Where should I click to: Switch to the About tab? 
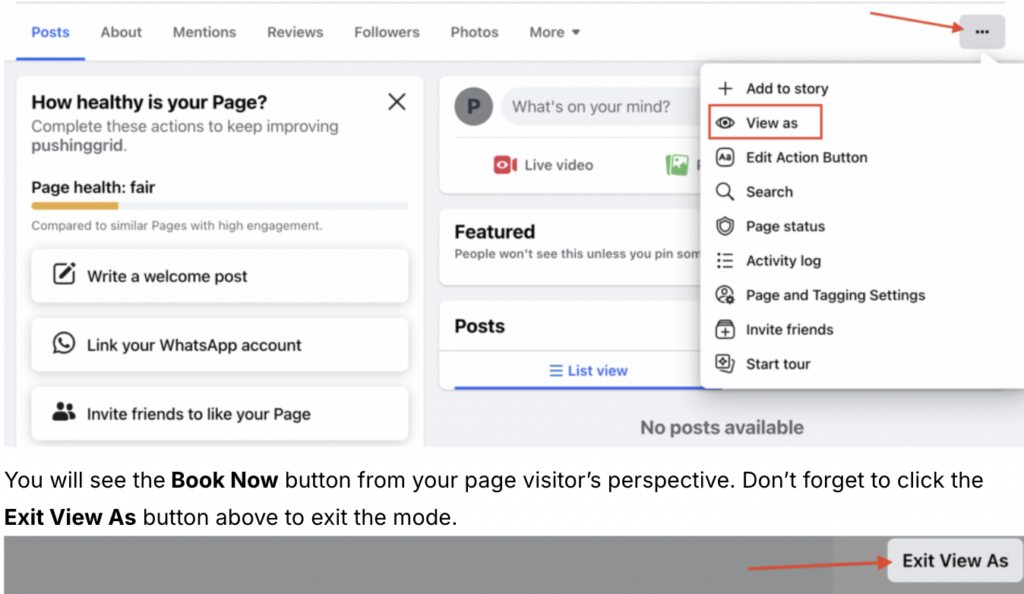click(x=121, y=32)
